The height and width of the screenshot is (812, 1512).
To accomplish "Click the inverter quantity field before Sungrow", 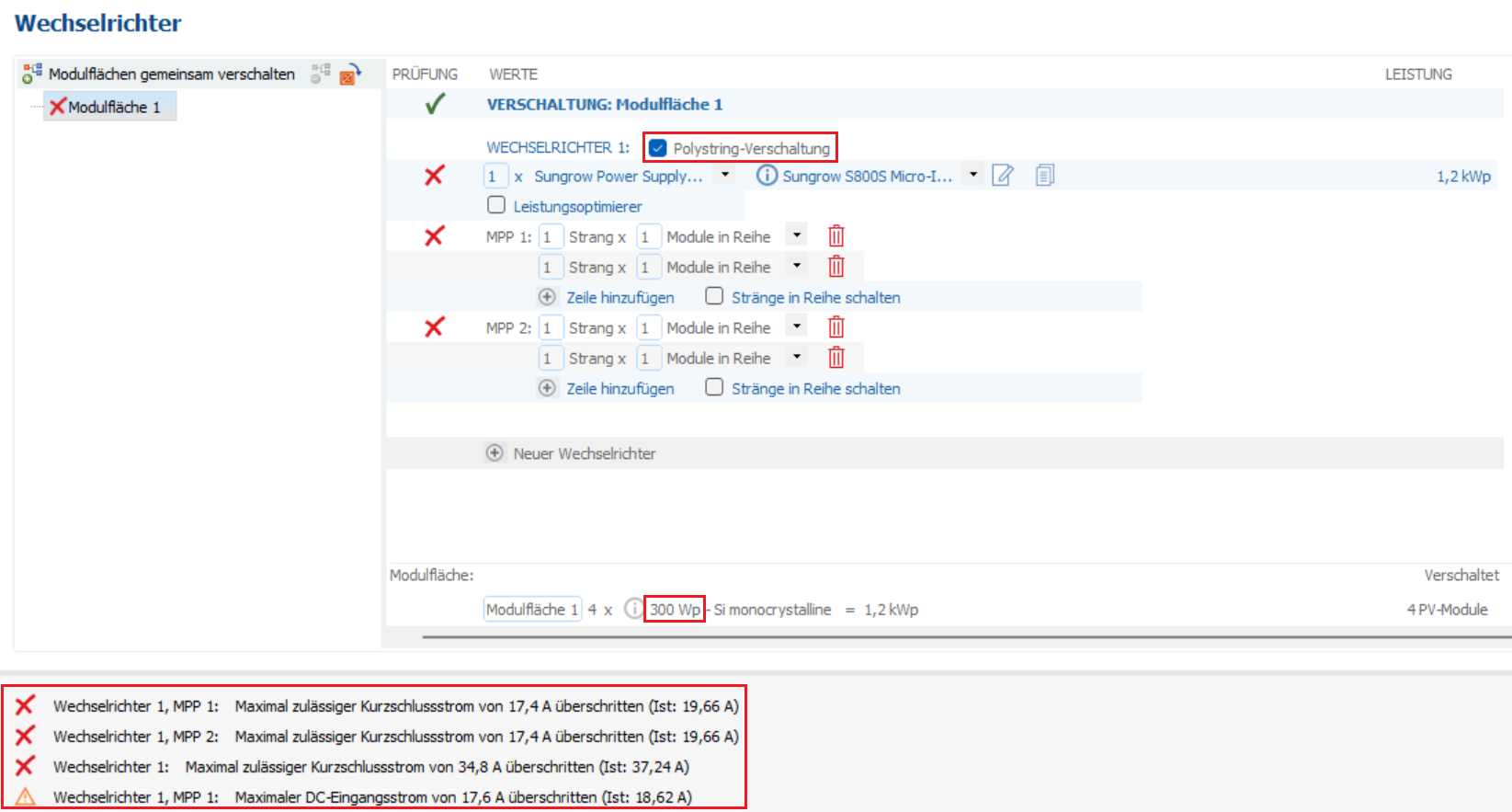I will coord(495,176).
